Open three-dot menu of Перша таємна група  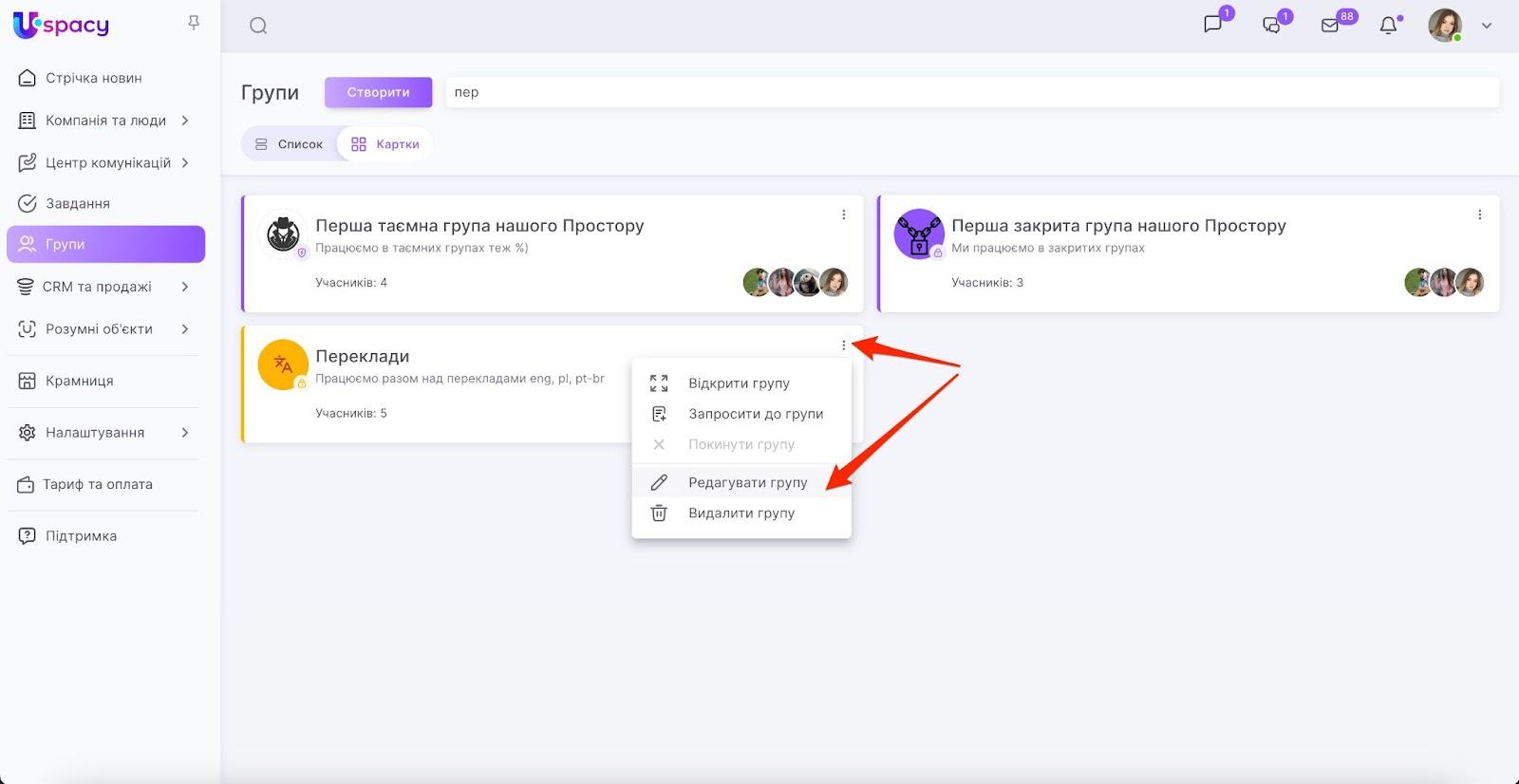pyautogui.click(x=843, y=215)
